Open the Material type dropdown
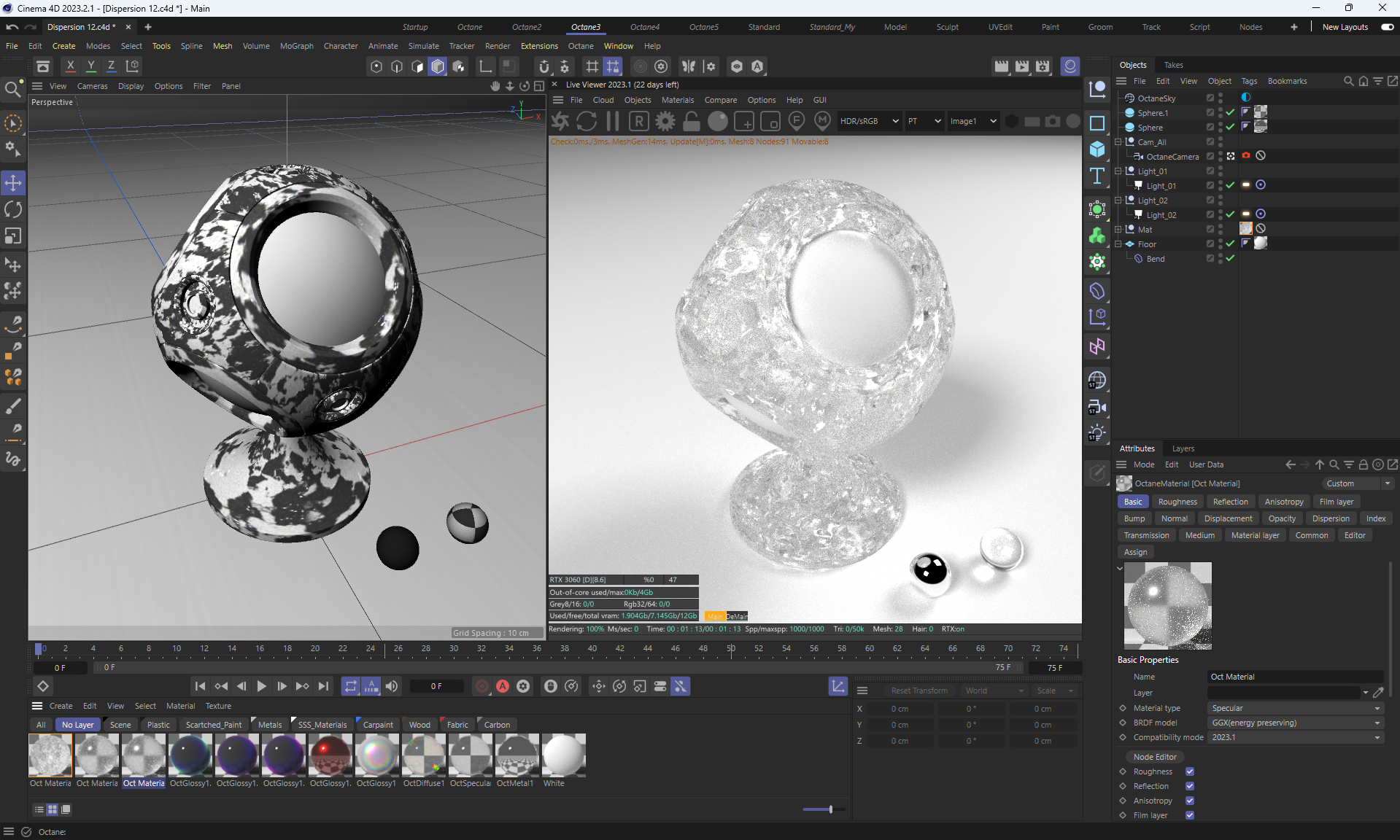The height and width of the screenshot is (840, 1400). click(1296, 708)
